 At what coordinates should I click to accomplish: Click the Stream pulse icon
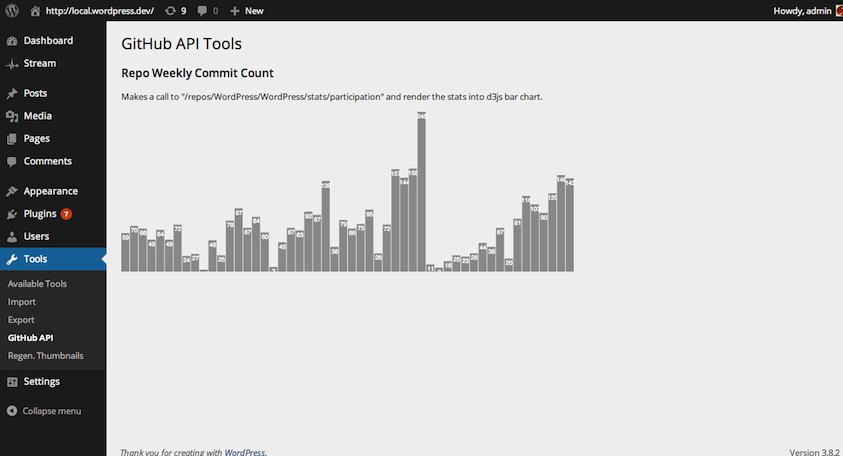tap(12, 64)
